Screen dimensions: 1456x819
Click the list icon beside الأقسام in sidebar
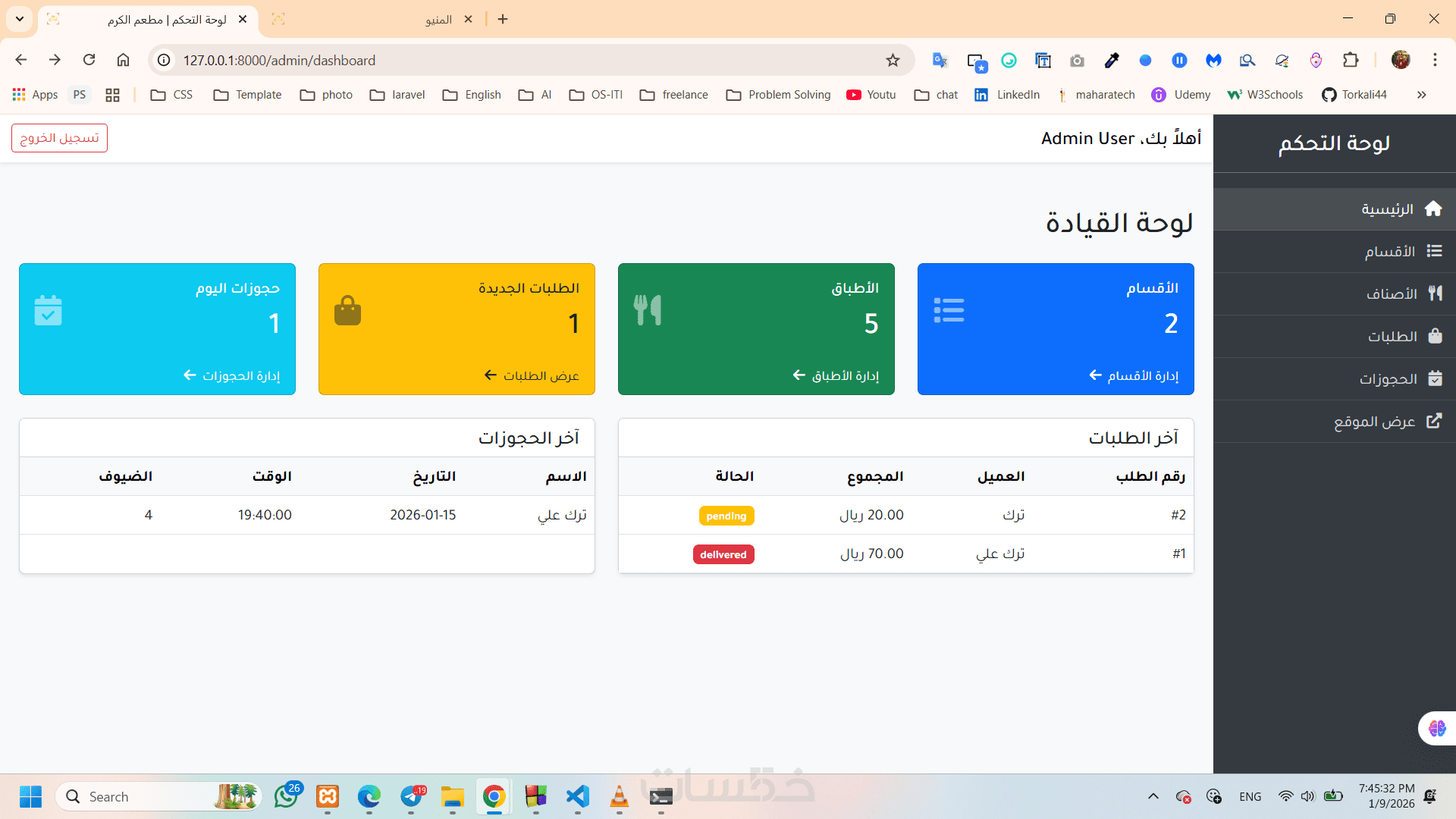pos(1434,251)
